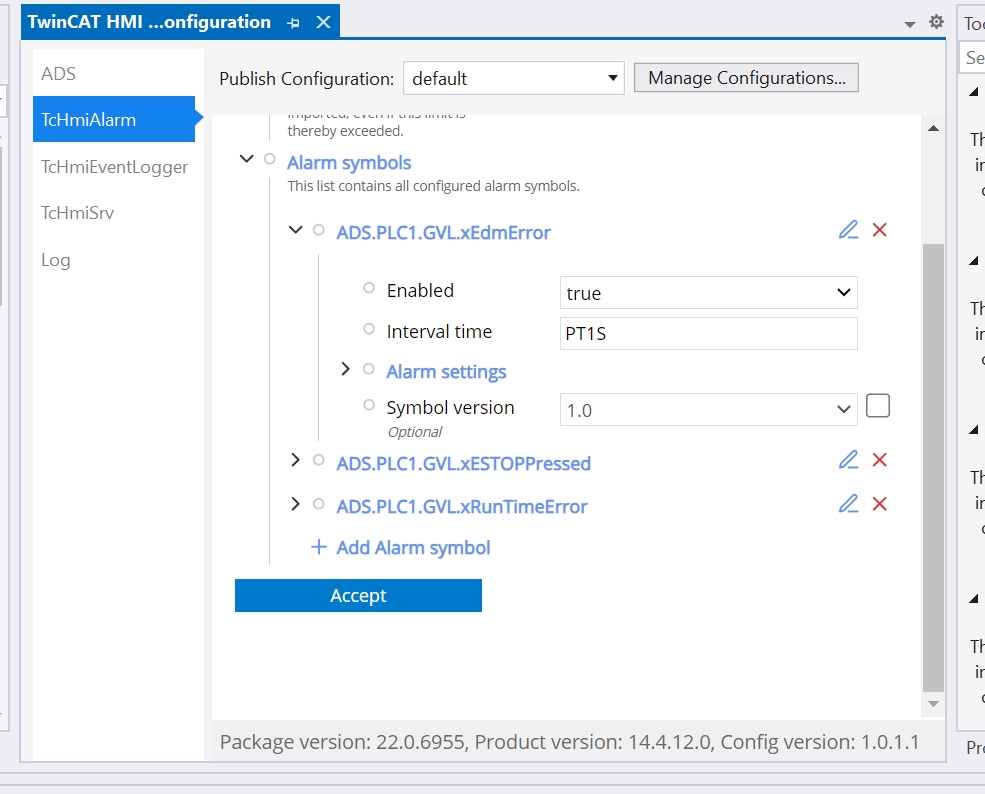Click the Add Alarm symbol link
985x794 pixels.
pyautogui.click(x=413, y=548)
